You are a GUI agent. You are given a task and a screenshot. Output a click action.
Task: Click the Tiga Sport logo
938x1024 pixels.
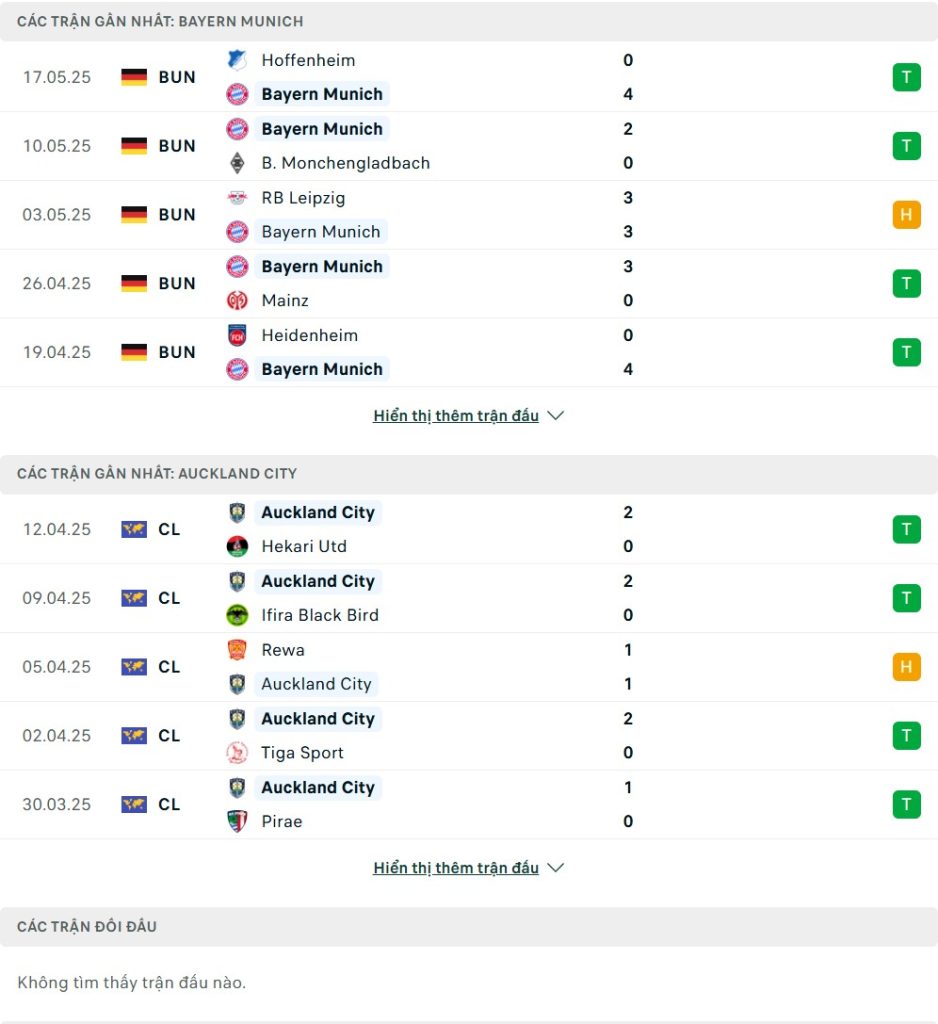237,752
